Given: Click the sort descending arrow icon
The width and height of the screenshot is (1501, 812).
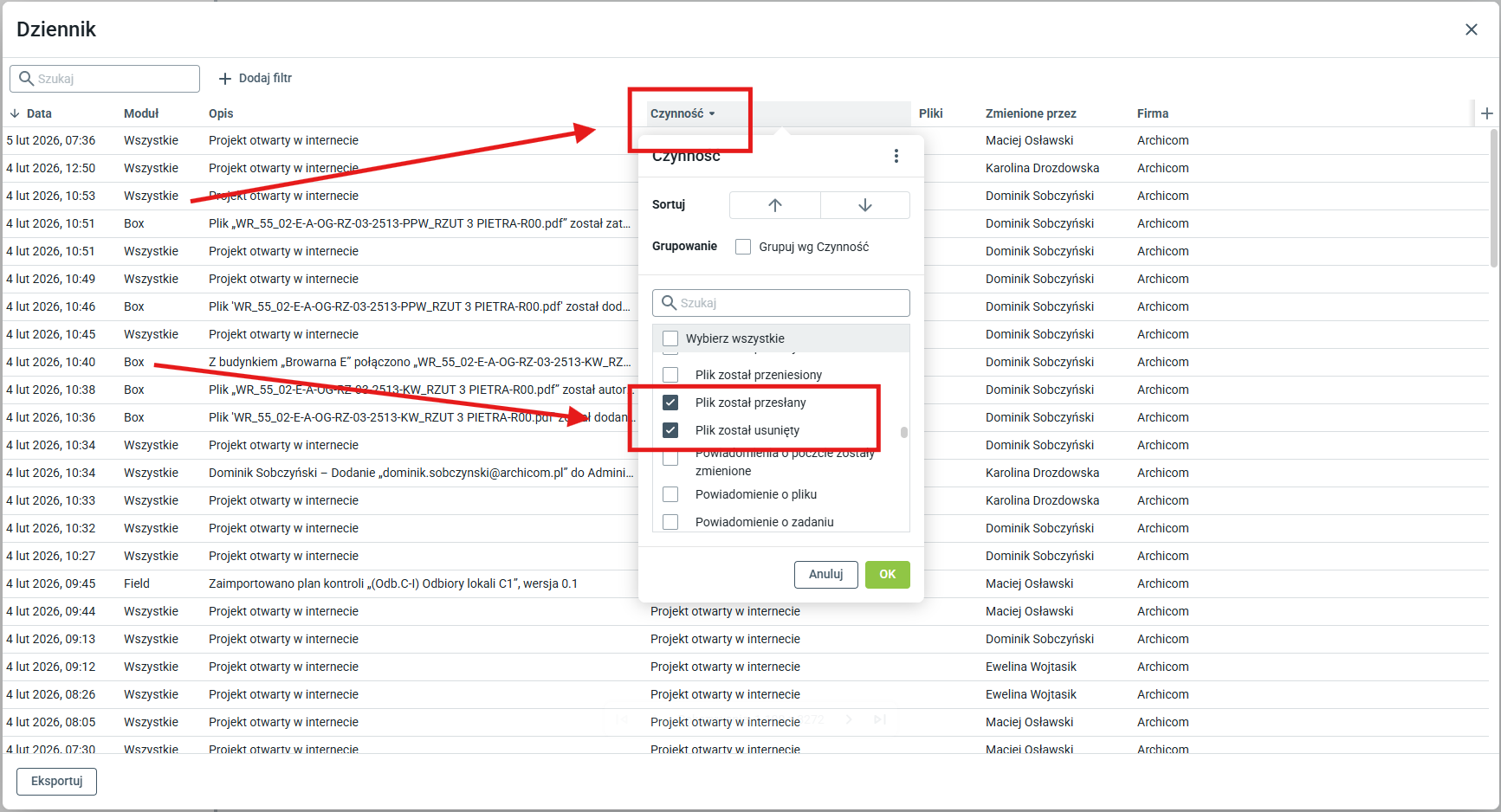Looking at the screenshot, I should click(x=864, y=205).
